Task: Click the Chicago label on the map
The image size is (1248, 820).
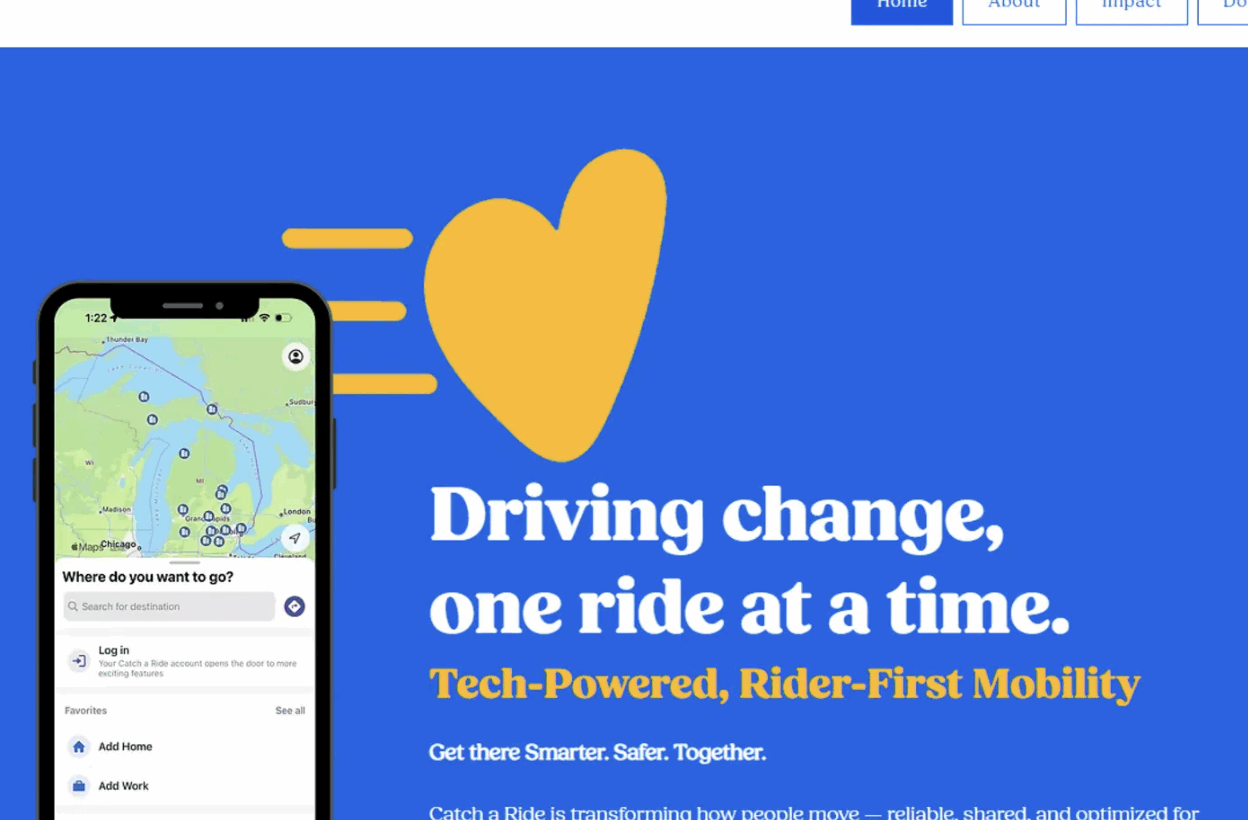Action: tap(118, 545)
